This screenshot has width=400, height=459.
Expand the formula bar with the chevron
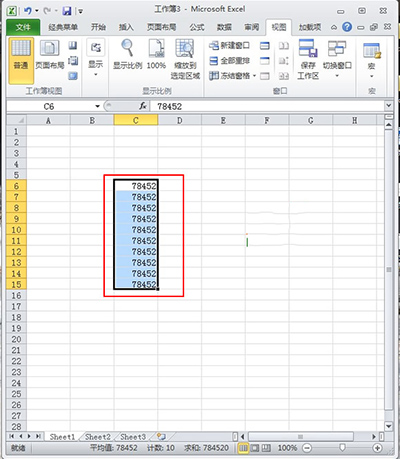tap(388, 106)
